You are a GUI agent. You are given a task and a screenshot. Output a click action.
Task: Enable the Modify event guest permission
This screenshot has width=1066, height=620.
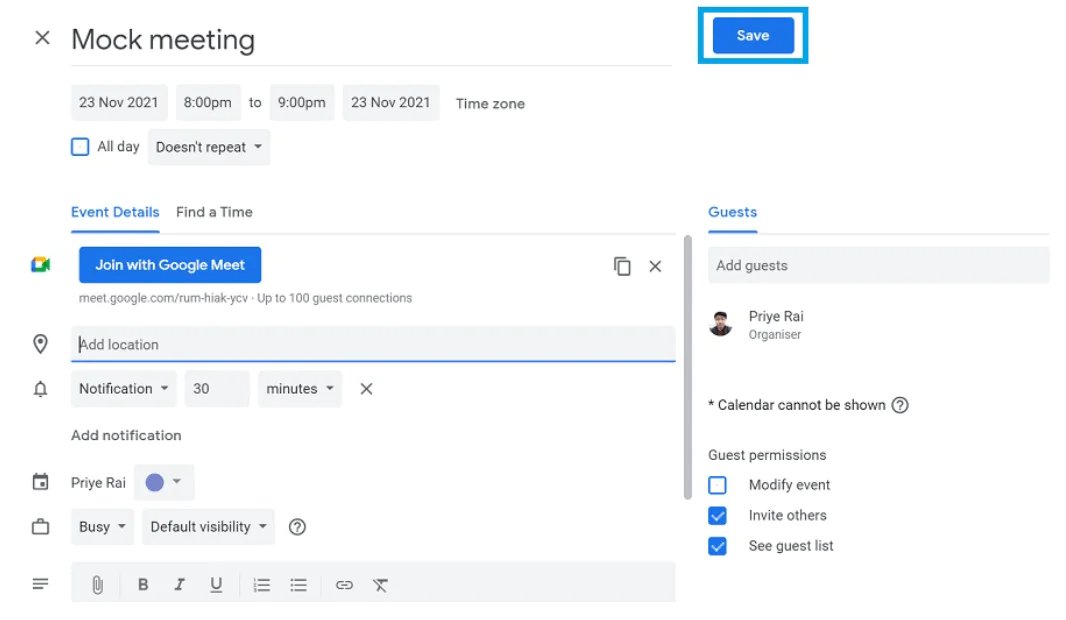(717, 485)
